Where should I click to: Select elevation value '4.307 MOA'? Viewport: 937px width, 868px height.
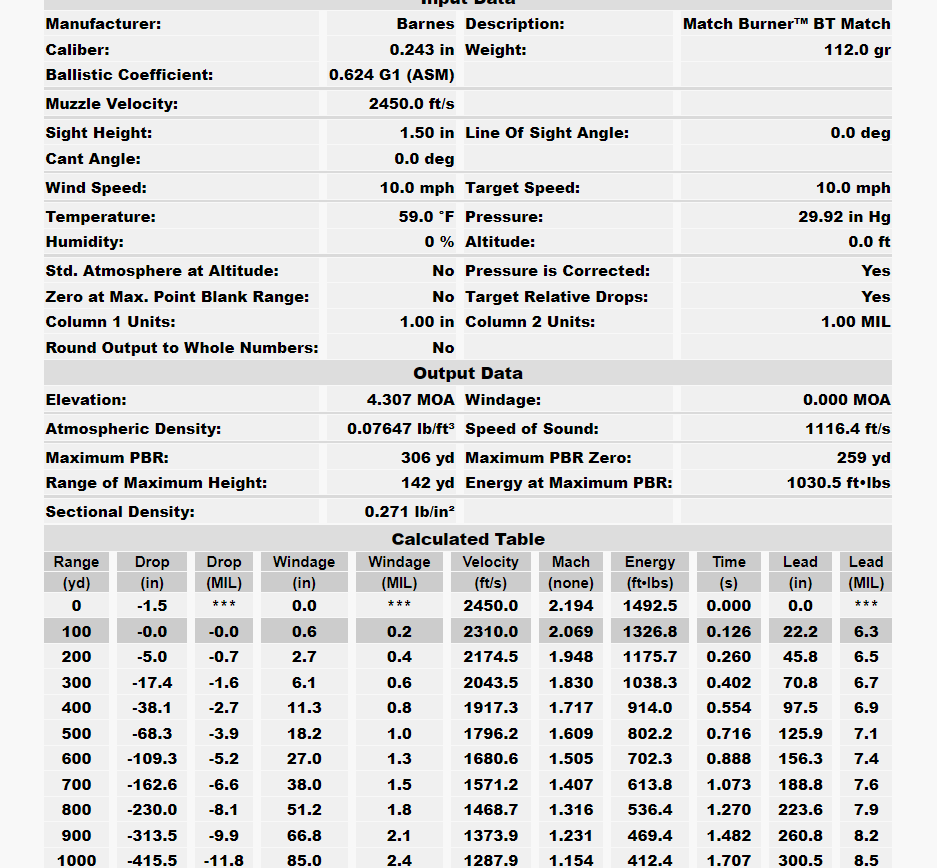click(410, 400)
